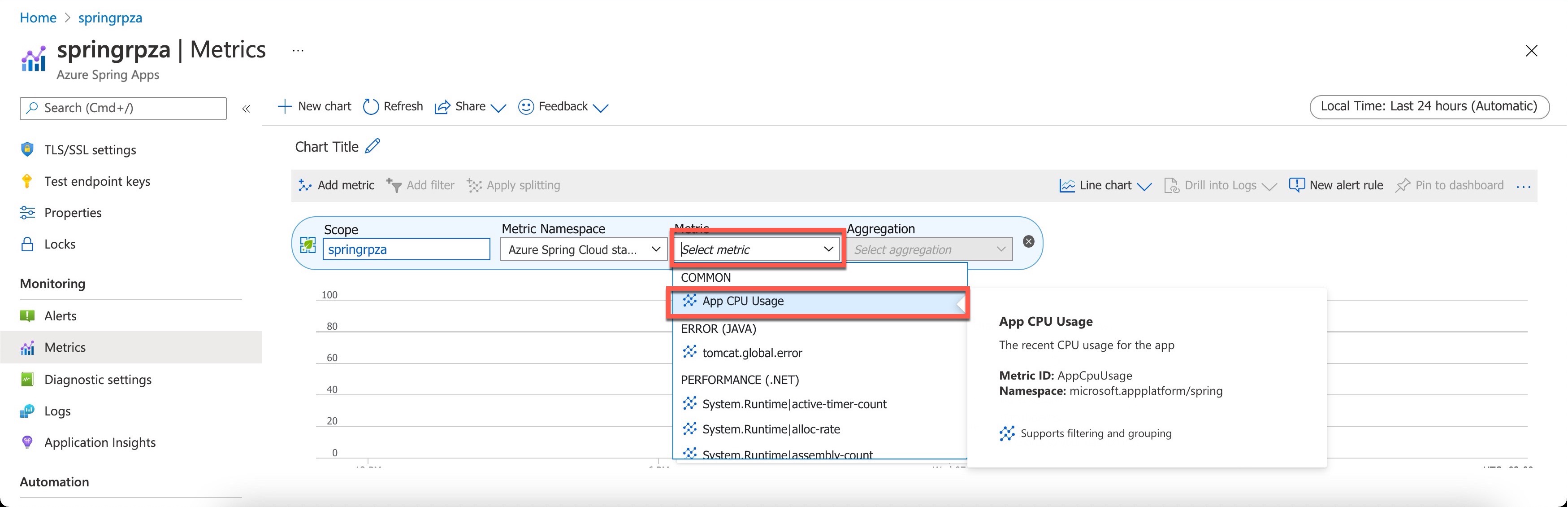Screen dimensions: 1568x507
Task: Open chart toolbar overflow ellipsis menu
Action: 1523,187
